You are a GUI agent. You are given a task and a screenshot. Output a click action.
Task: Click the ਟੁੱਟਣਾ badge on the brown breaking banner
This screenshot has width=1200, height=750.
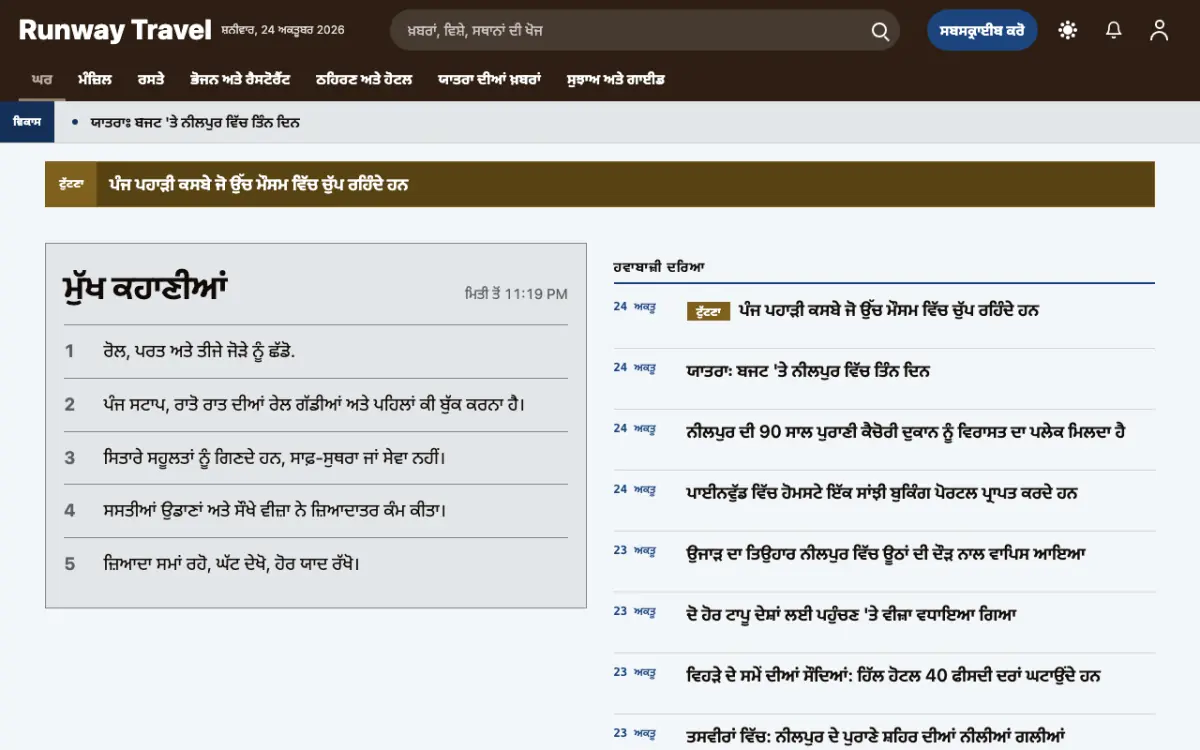tap(71, 184)
